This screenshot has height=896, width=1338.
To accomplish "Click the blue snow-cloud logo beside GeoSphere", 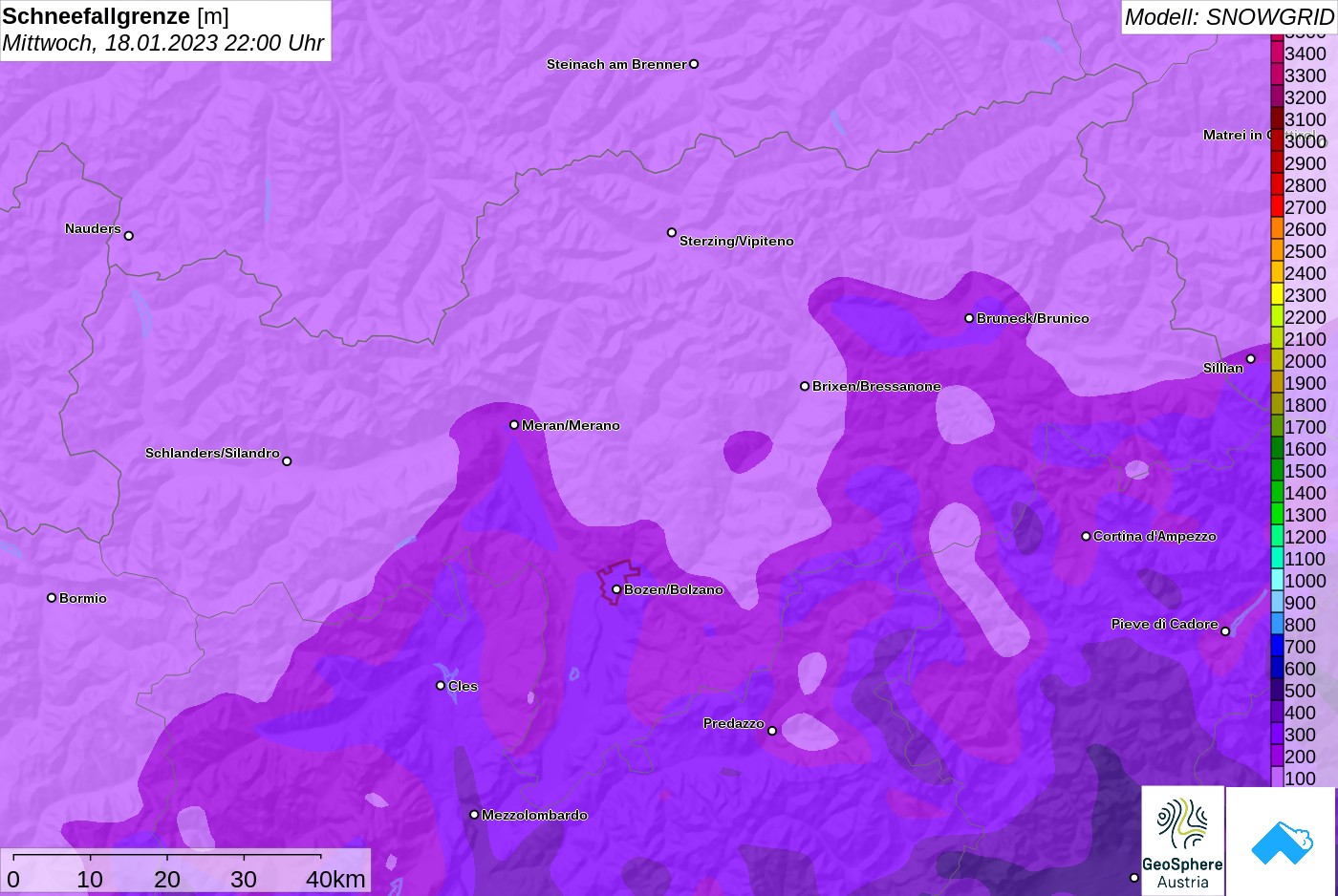I will 1282,842.
